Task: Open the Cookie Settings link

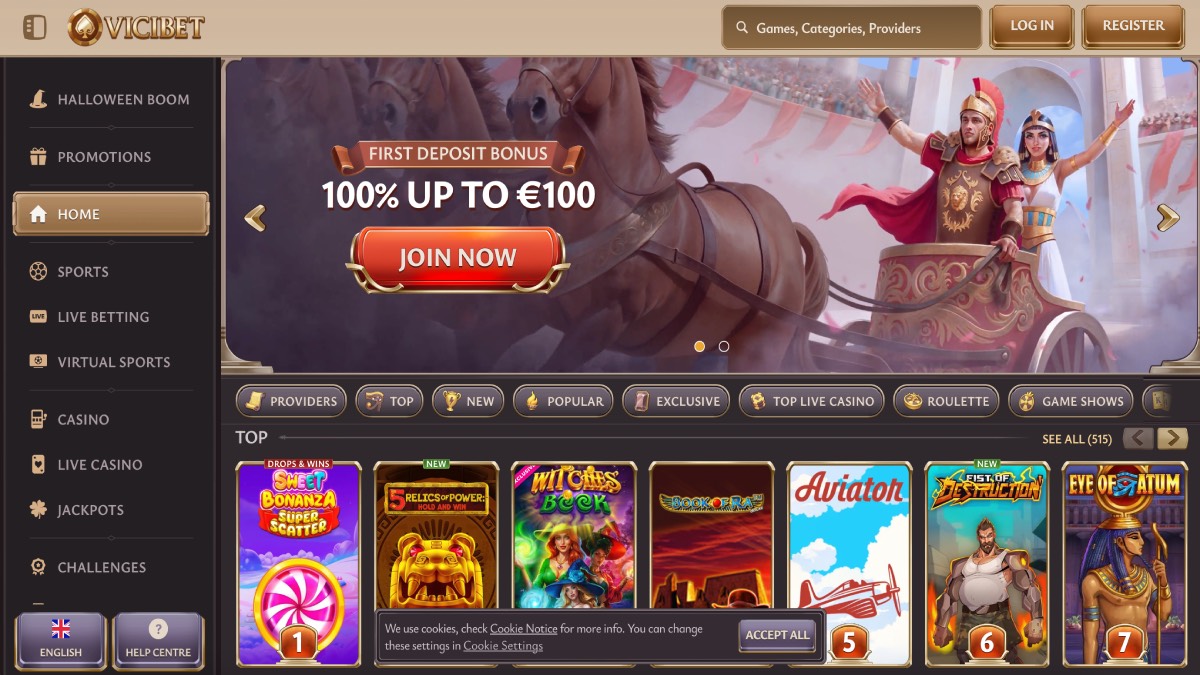Action: [503, 646]
